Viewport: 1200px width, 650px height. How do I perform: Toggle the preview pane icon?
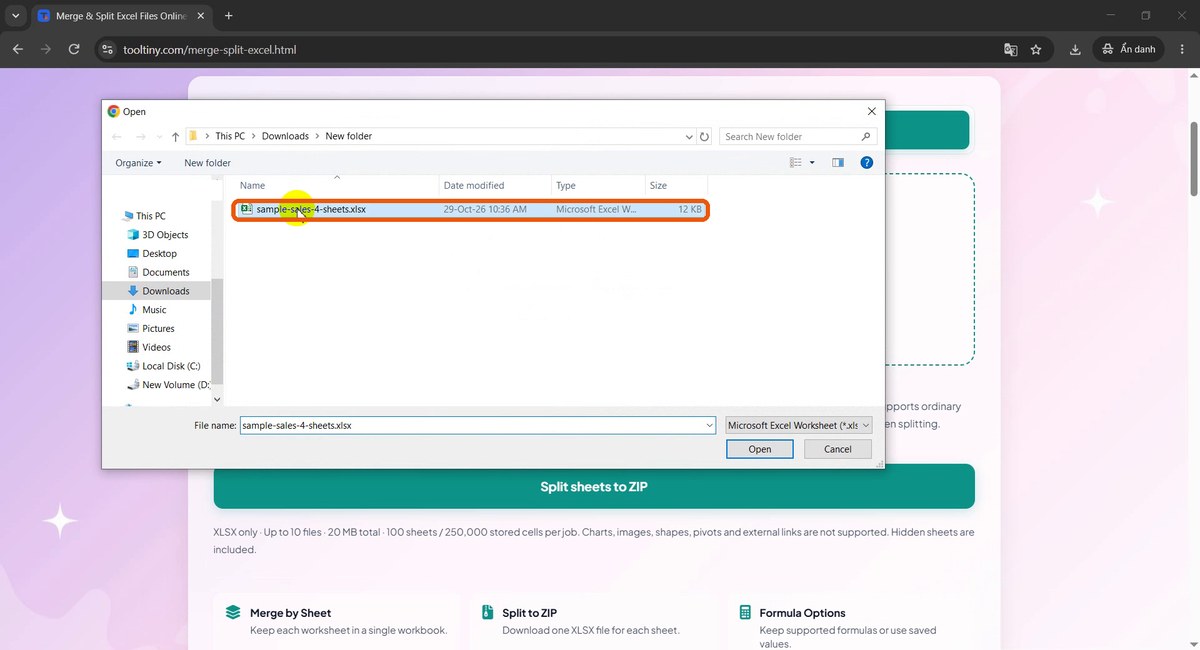coord(838,162)
